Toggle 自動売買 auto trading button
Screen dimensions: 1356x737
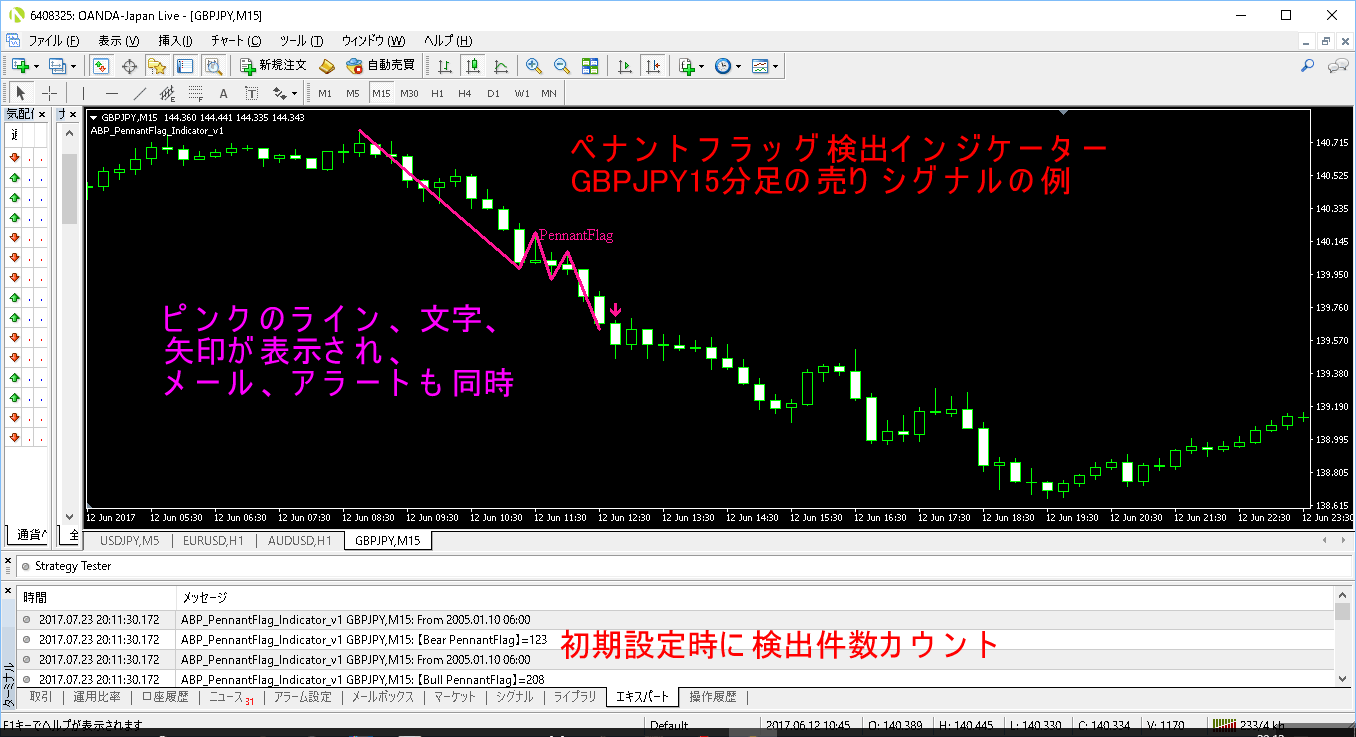pos(380,66)
